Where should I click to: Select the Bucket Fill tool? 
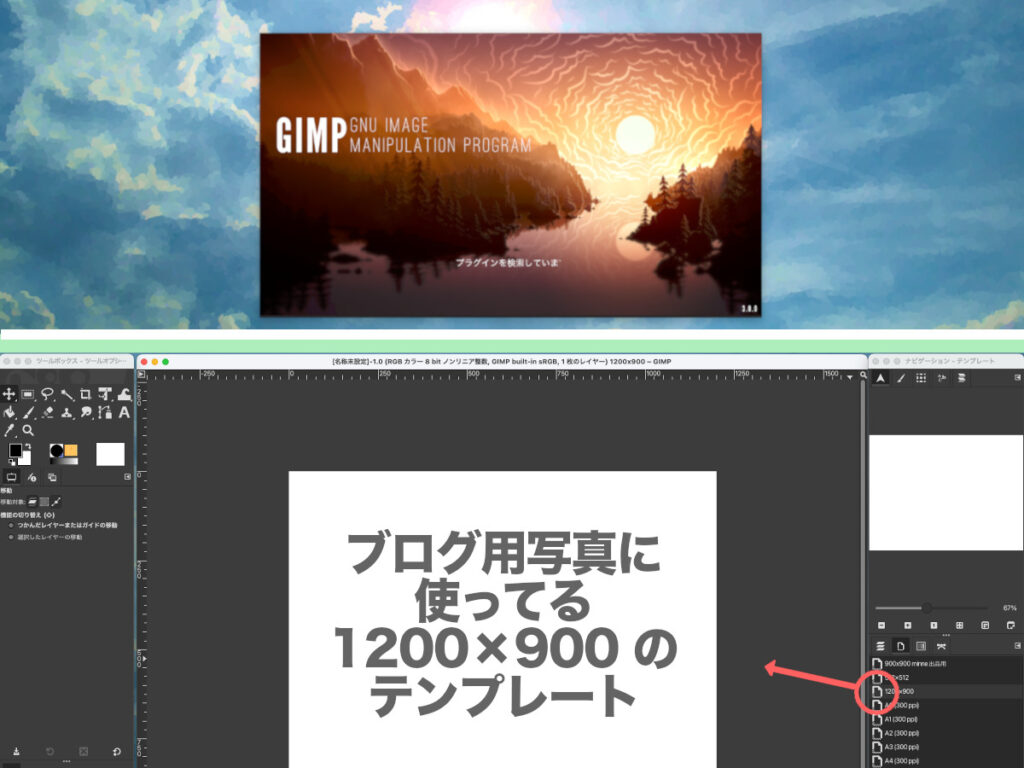click(9, 412)
